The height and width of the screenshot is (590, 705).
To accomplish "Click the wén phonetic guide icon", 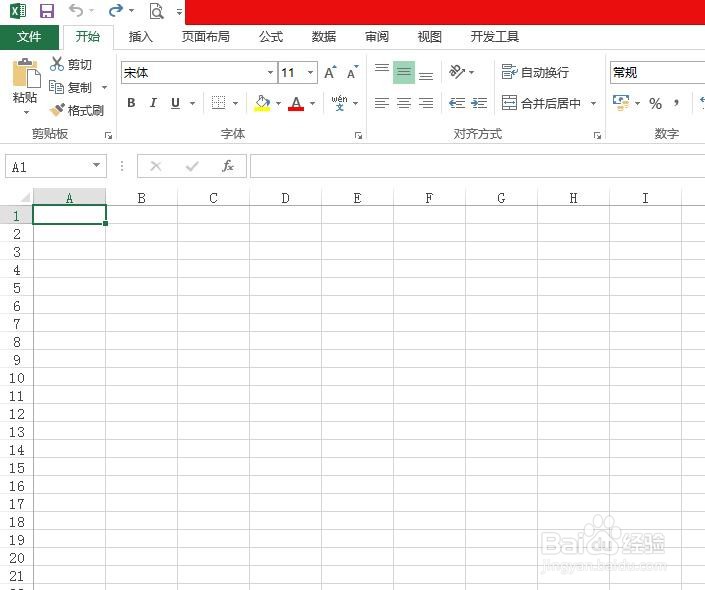I will (x=339, y=103).
